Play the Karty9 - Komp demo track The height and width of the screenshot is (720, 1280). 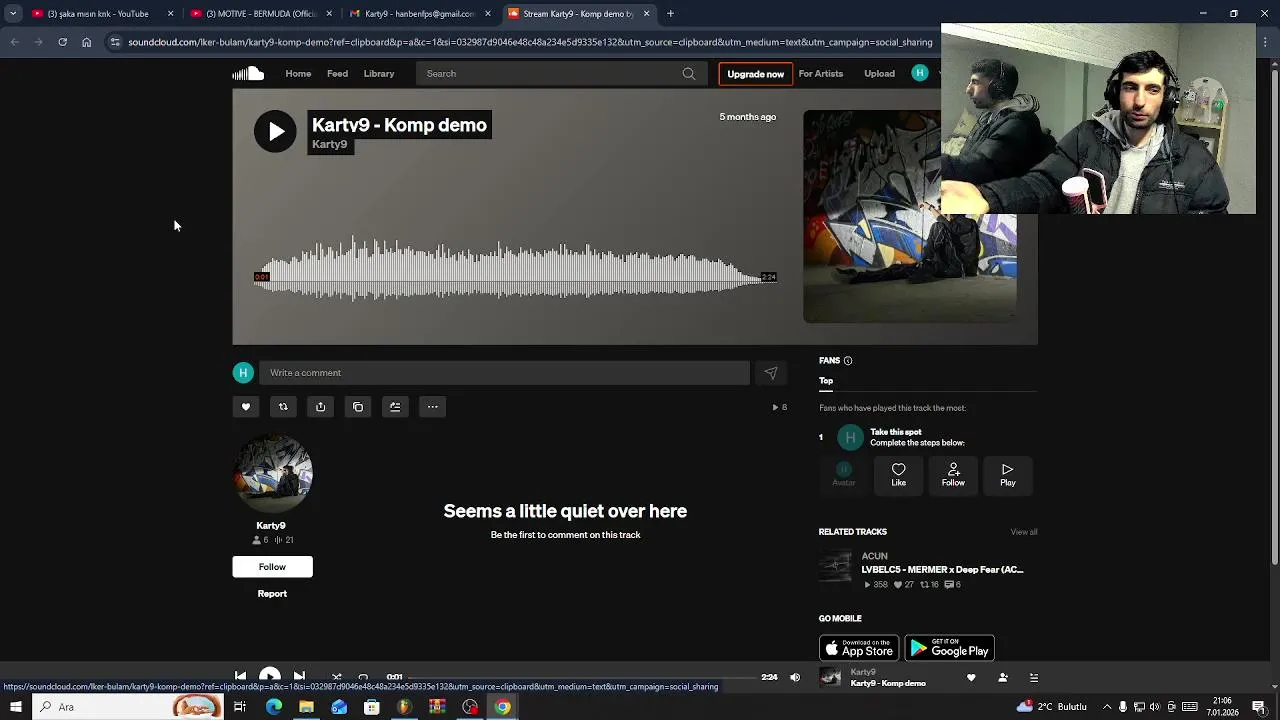click(x=275, y=131)
